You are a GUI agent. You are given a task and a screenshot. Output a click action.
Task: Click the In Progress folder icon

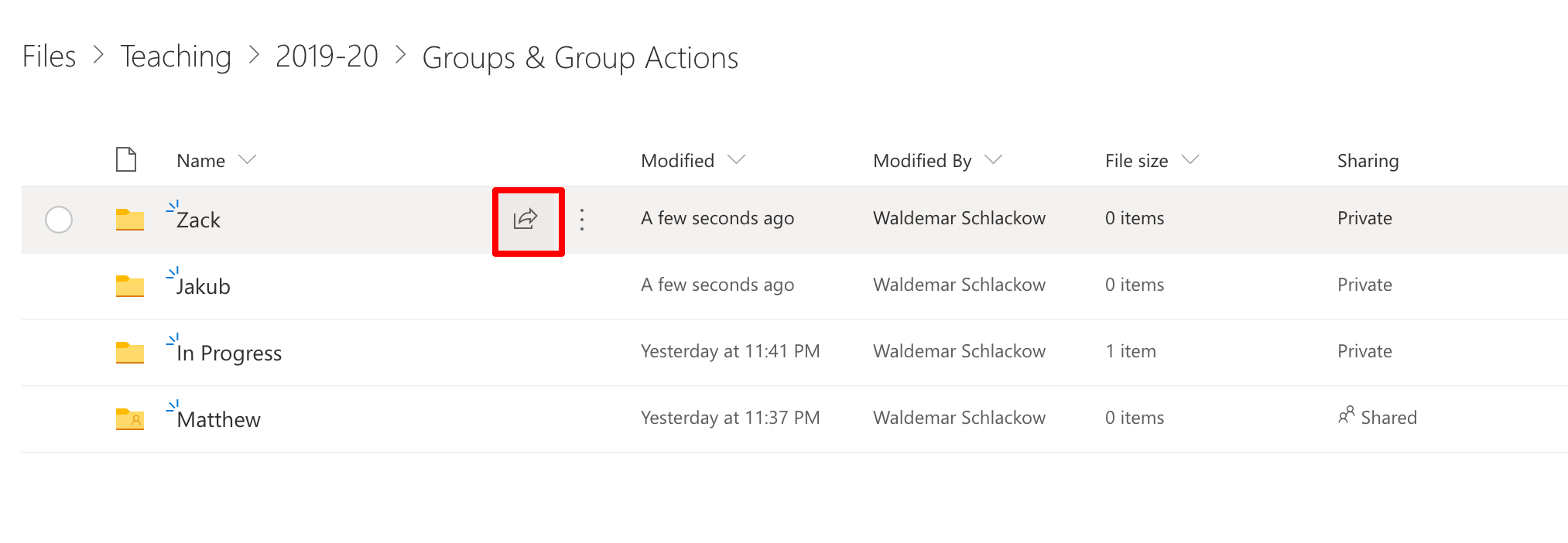click(130, 353)
